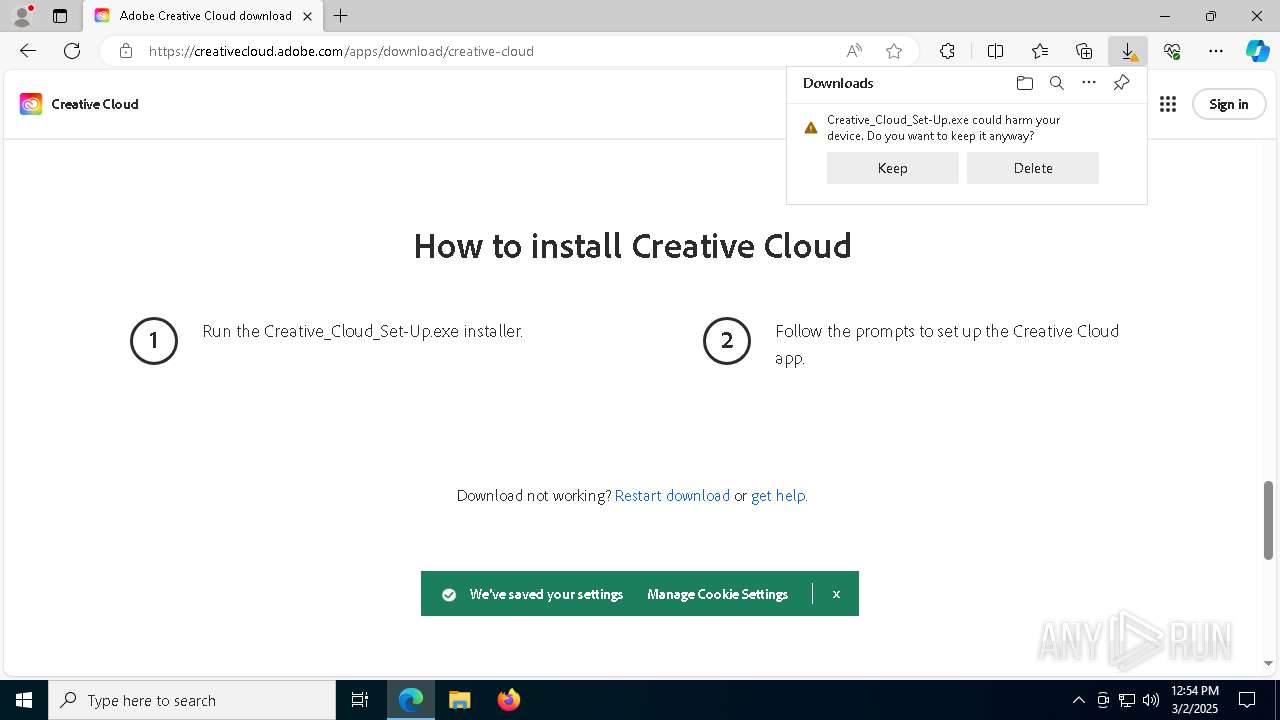This screenshot has width=1280, height=720.
Task: Open a new browser tab
Action: coord(341,16)
